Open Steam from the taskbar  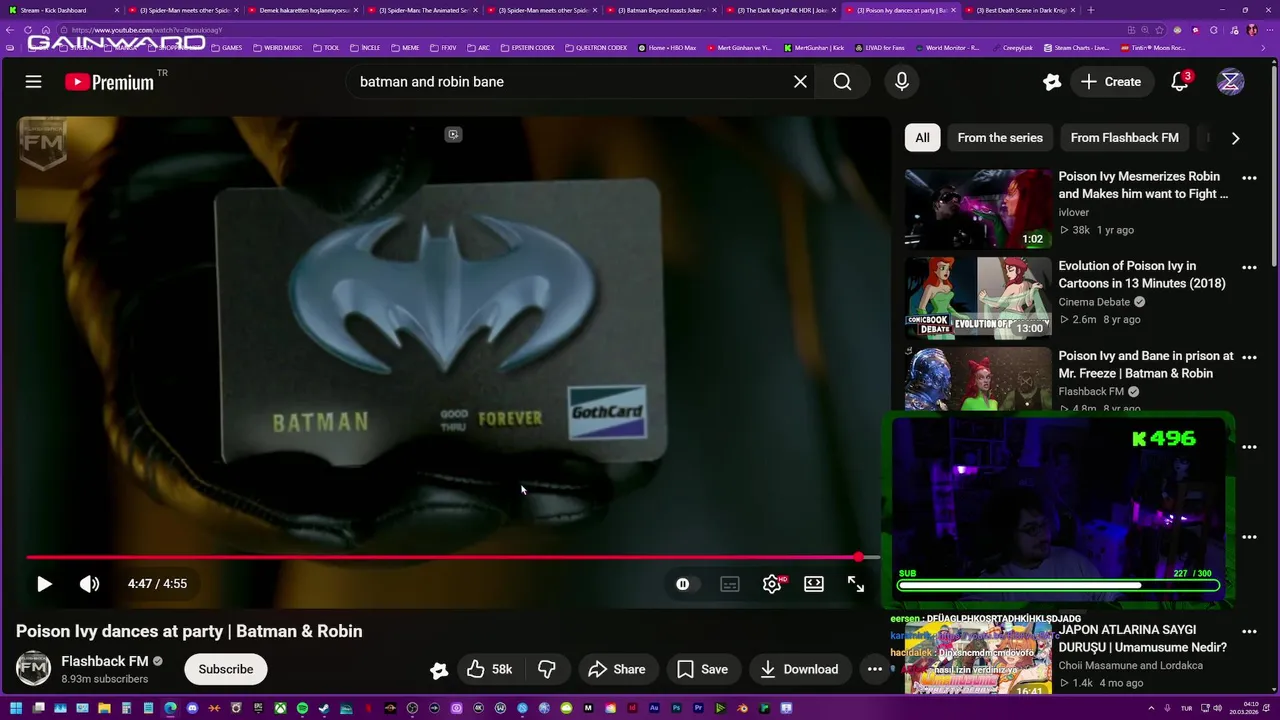pos(324,708)
